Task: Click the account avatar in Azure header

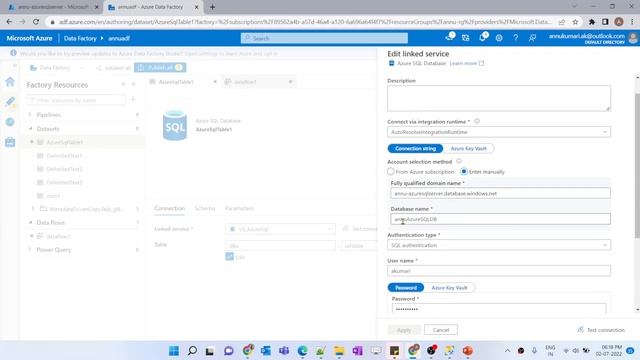Action: (633, 38)
